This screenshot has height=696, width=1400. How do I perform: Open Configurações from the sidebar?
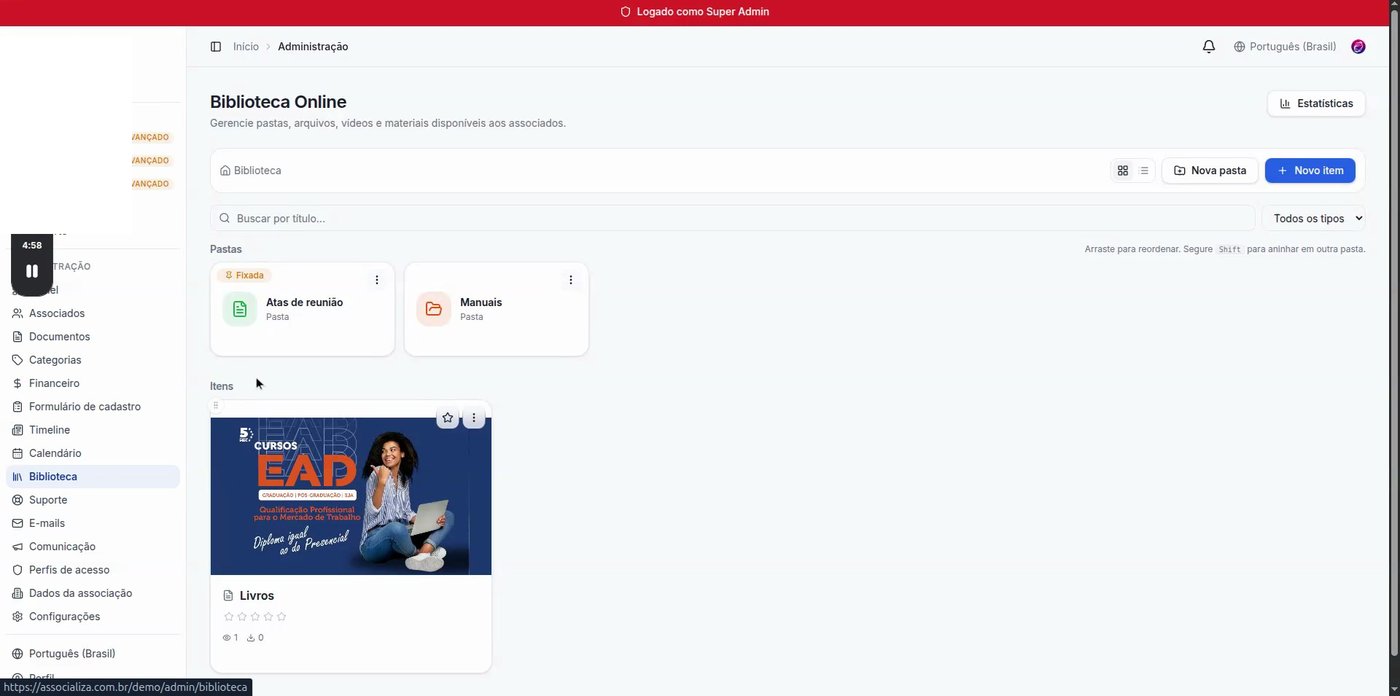[x=64, y=616]
